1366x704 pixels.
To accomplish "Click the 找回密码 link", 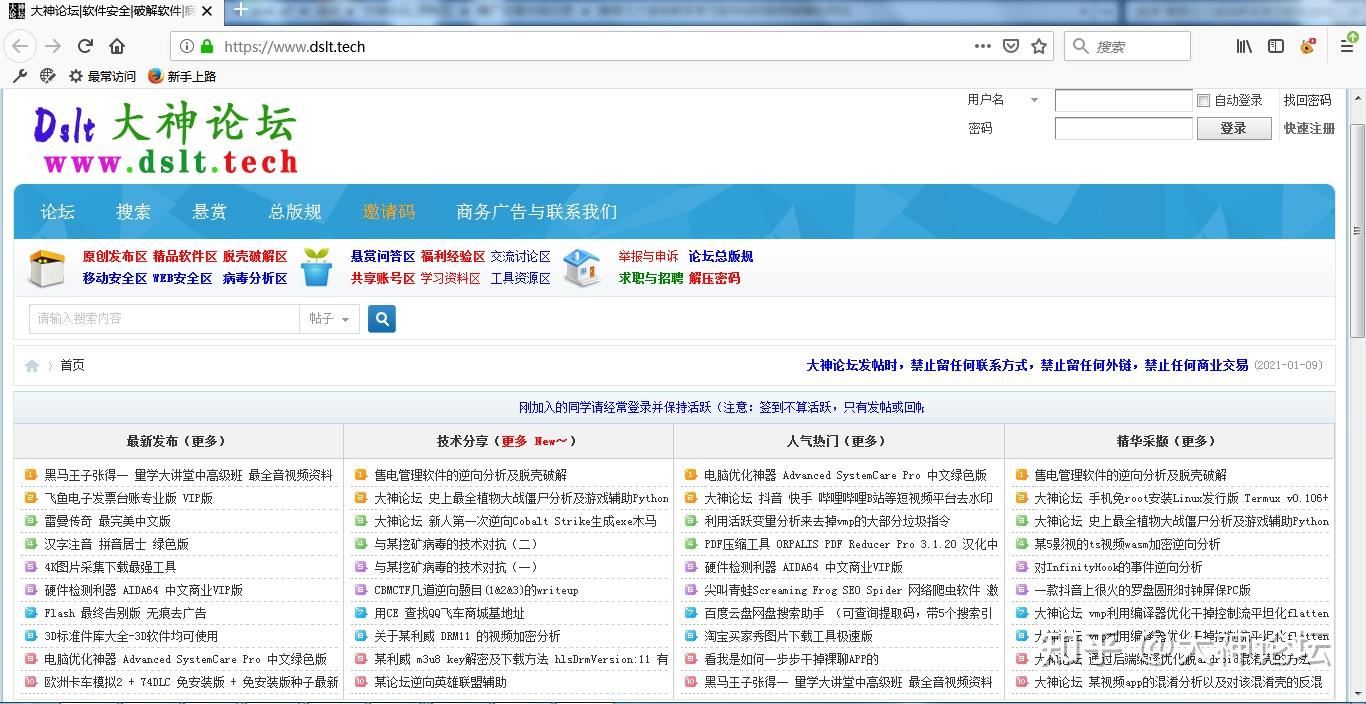I will coord(1308,100).
